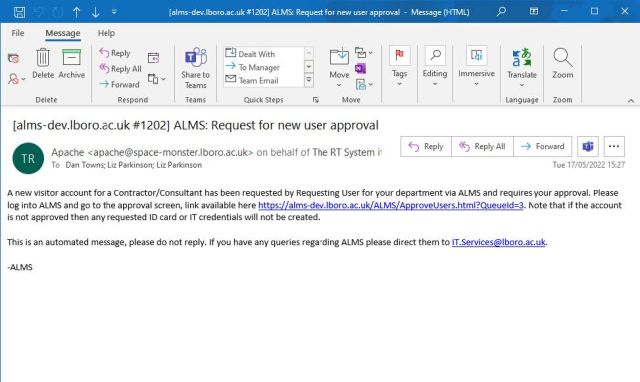Open Customize Quick Access Toolbar dropdown
The height and width of the screenshot is (382, 640).
[114, 12]
